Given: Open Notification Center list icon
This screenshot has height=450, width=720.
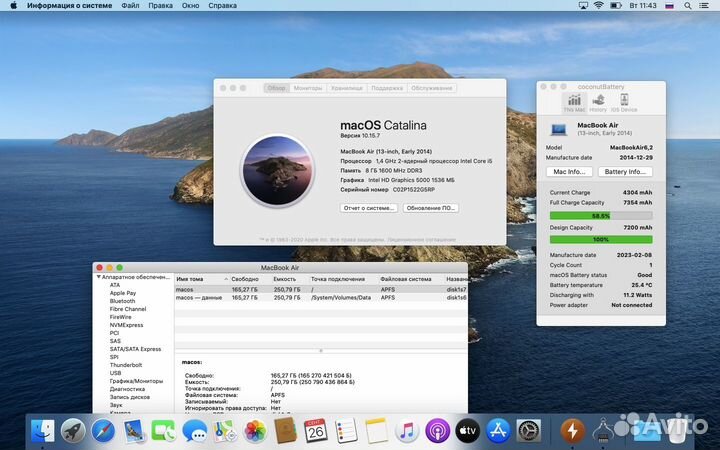Looking at the screenshot, I should coord(703,6).
